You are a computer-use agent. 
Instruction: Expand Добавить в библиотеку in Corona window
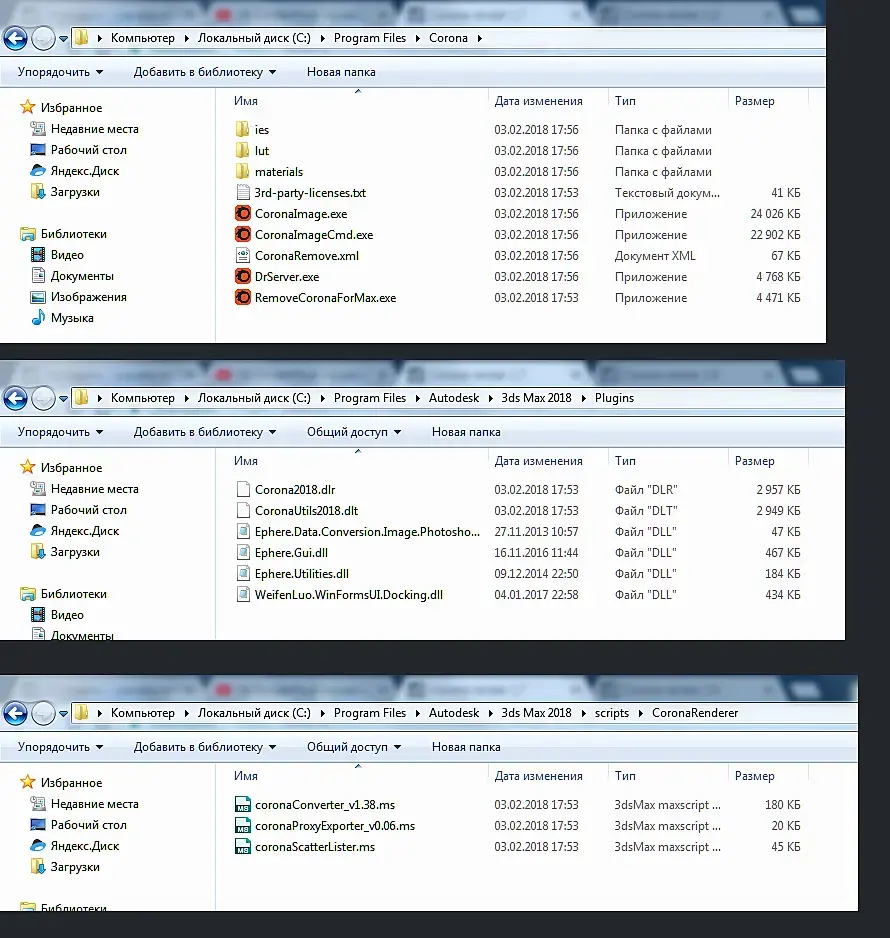205,72
